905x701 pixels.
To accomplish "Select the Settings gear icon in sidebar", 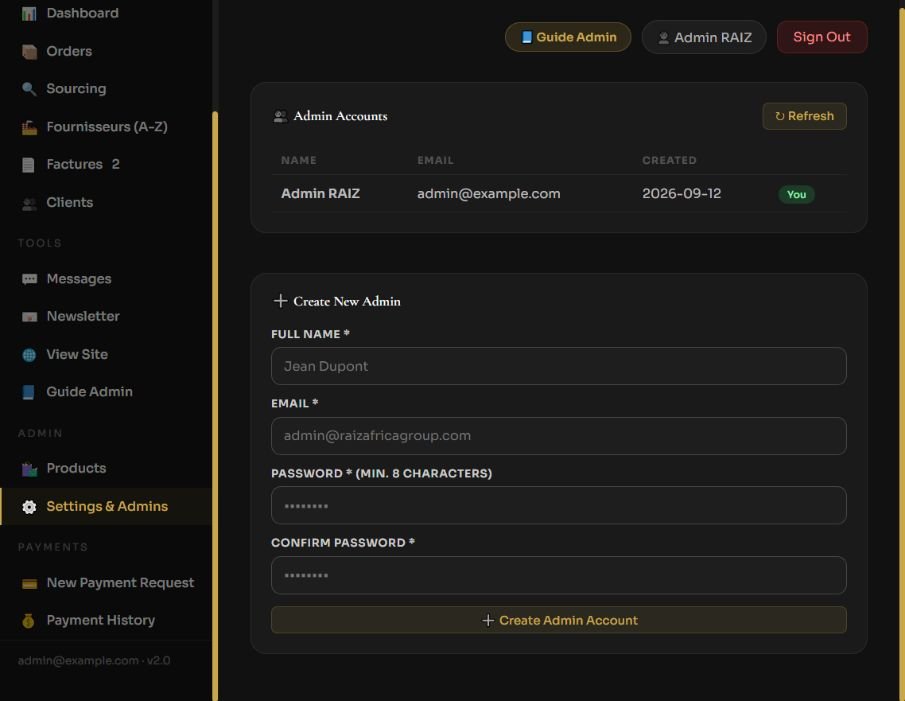I will tap(29, 507).
